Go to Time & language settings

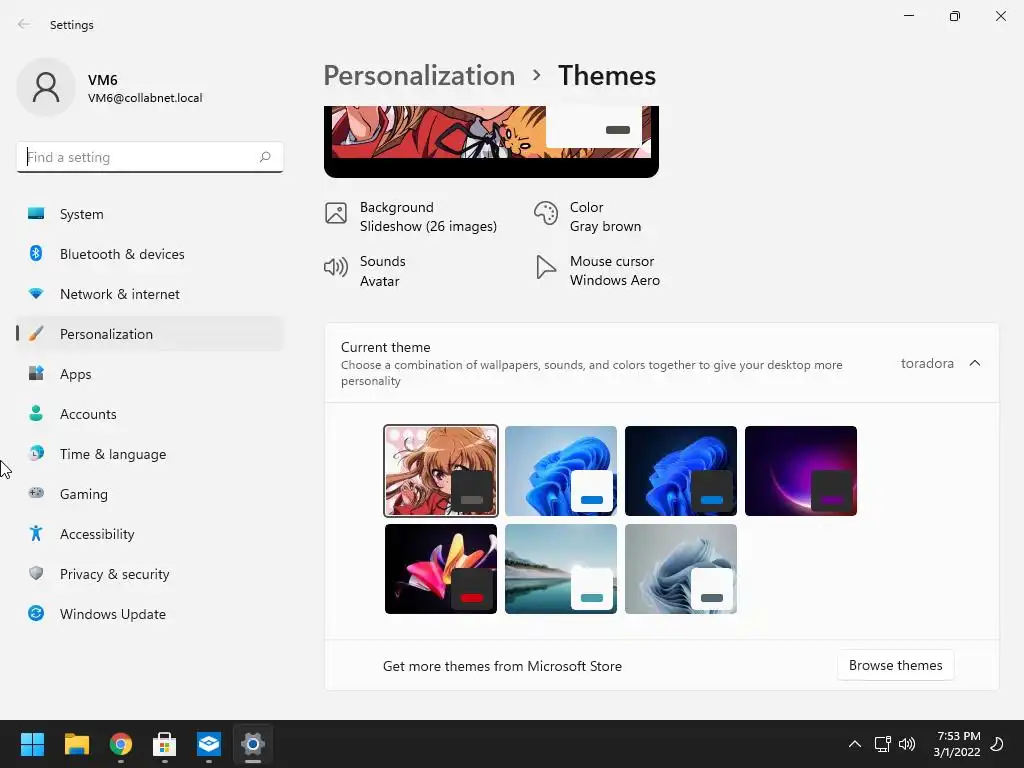[x=150, y=454]
